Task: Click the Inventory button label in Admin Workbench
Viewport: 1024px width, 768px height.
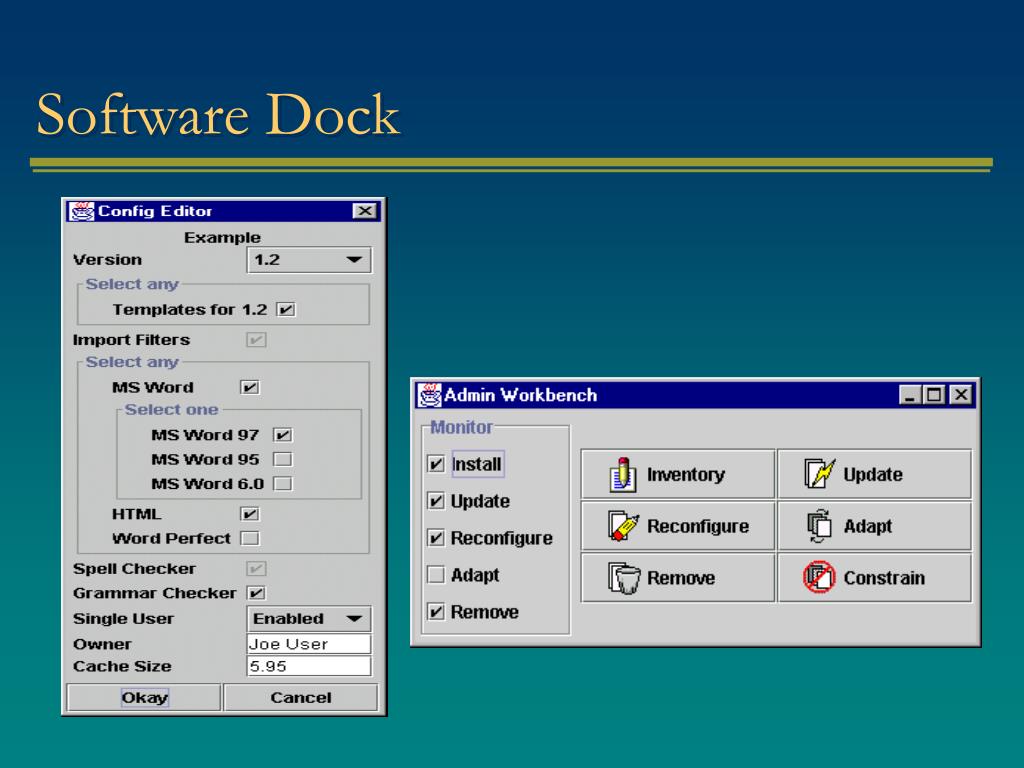Action: click(x=686, y=475)
